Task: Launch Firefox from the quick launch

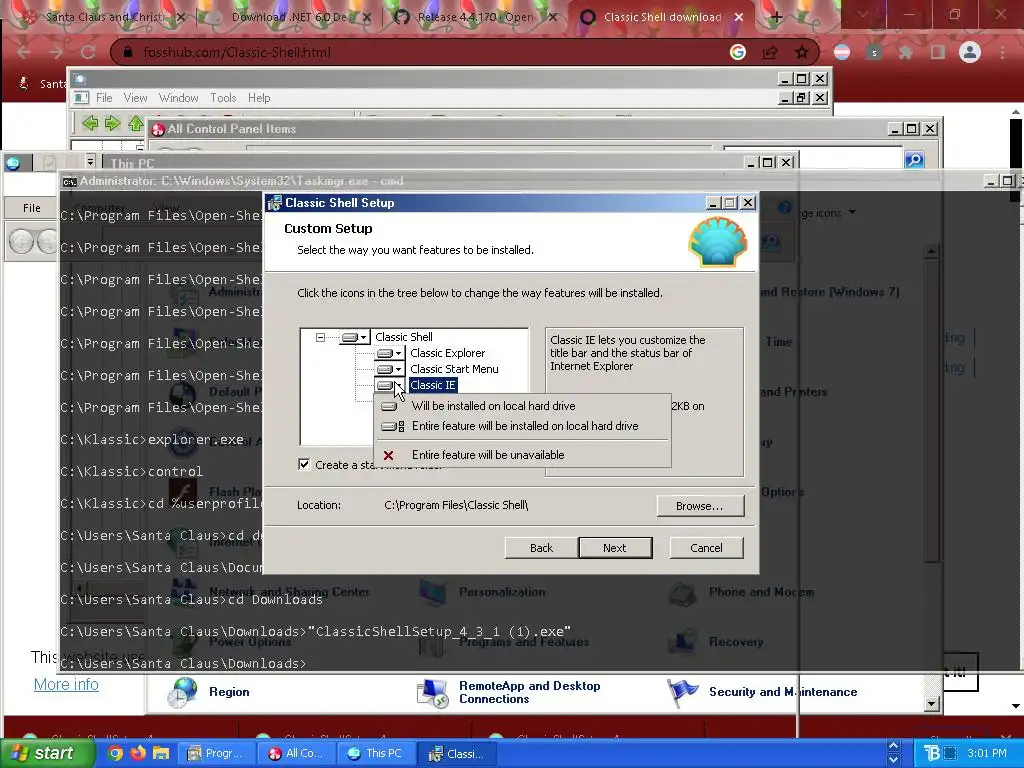Action: [138, 753]
